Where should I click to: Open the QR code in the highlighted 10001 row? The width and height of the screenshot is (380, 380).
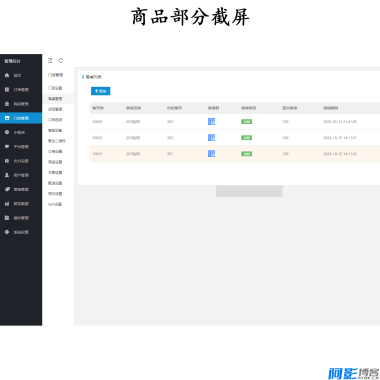coord(211,154)
